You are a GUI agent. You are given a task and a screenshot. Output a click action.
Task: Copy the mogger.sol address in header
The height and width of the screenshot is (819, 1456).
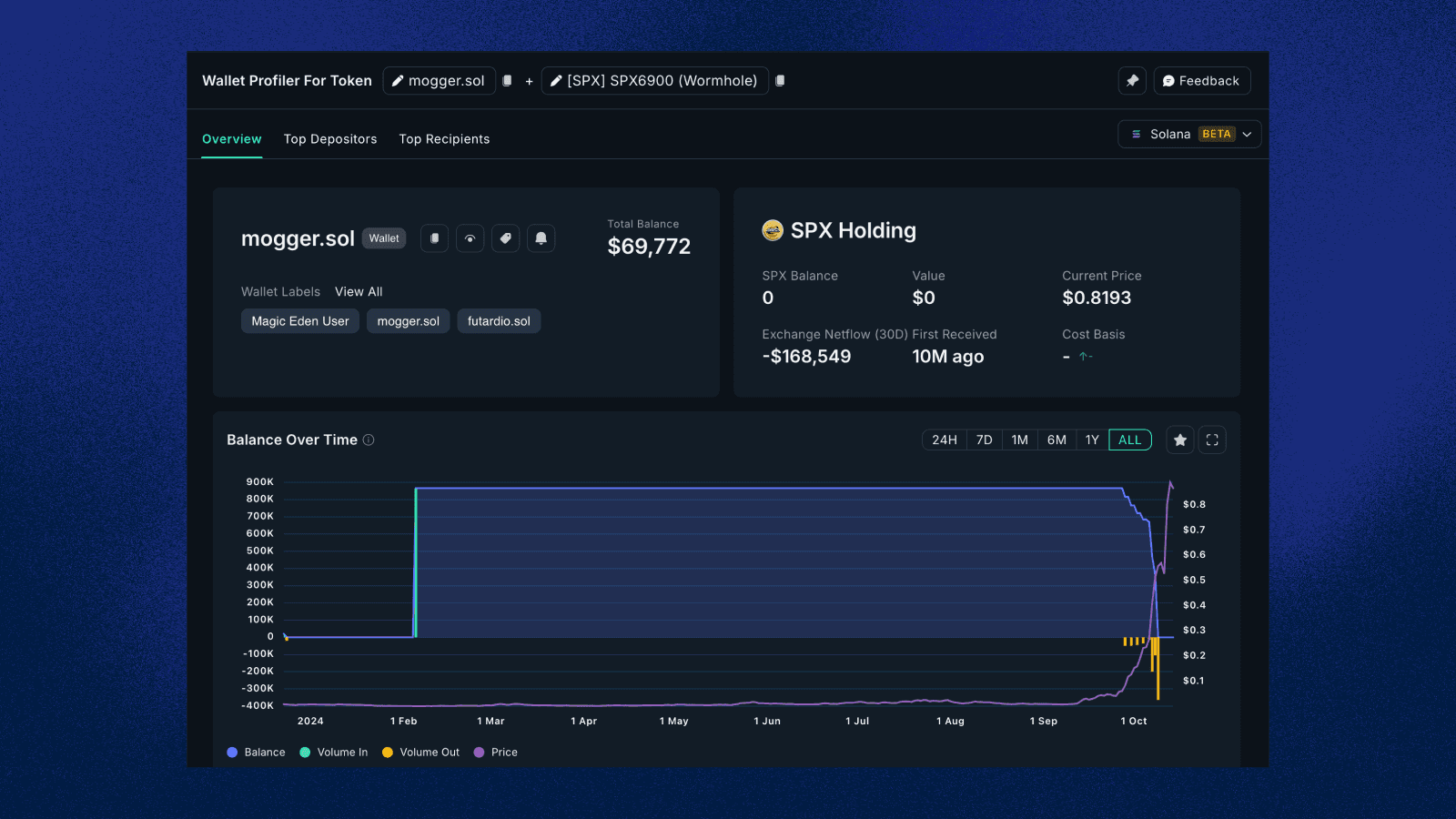508,81
